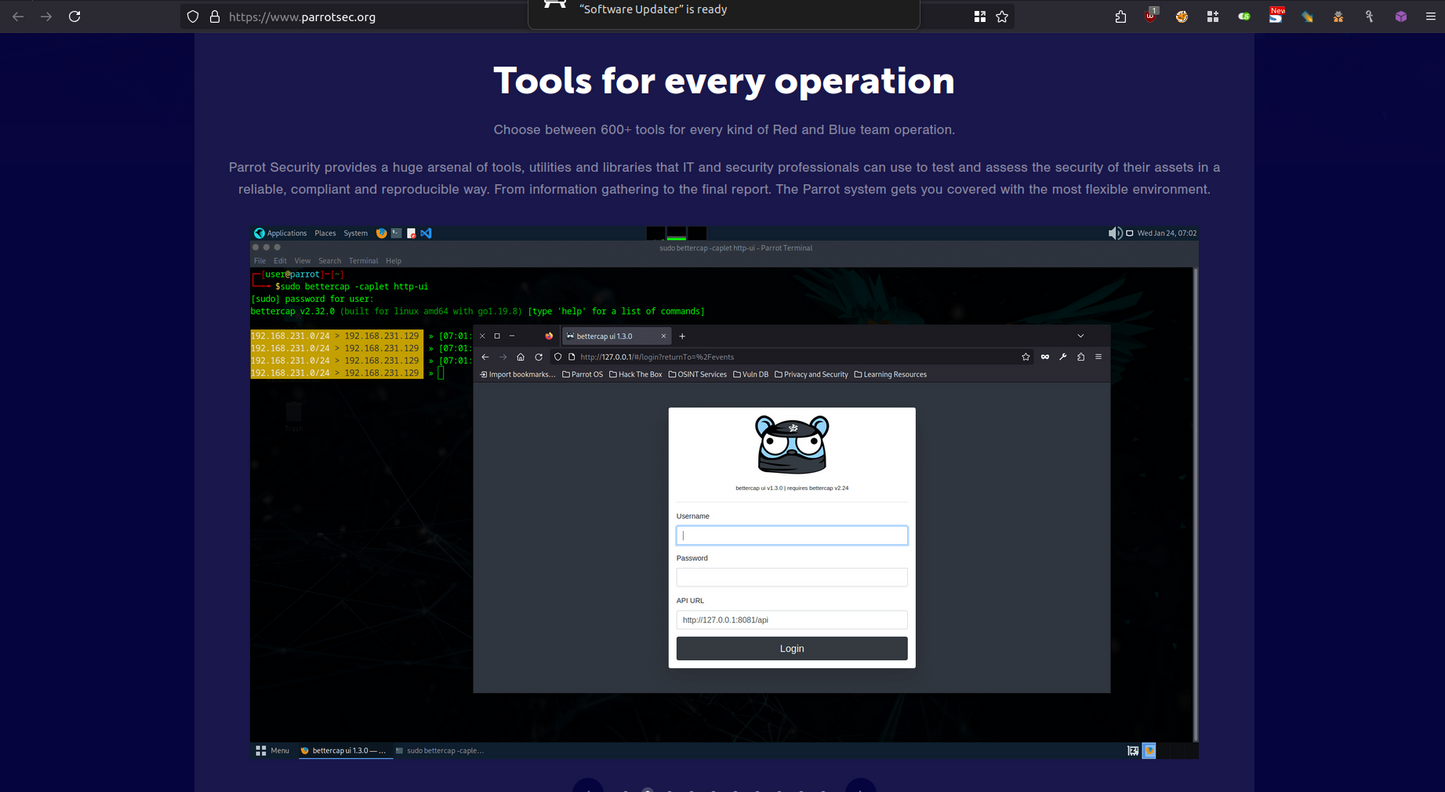Click the wrench icon in bettercap browser toolbar

tap(1063, 357)
